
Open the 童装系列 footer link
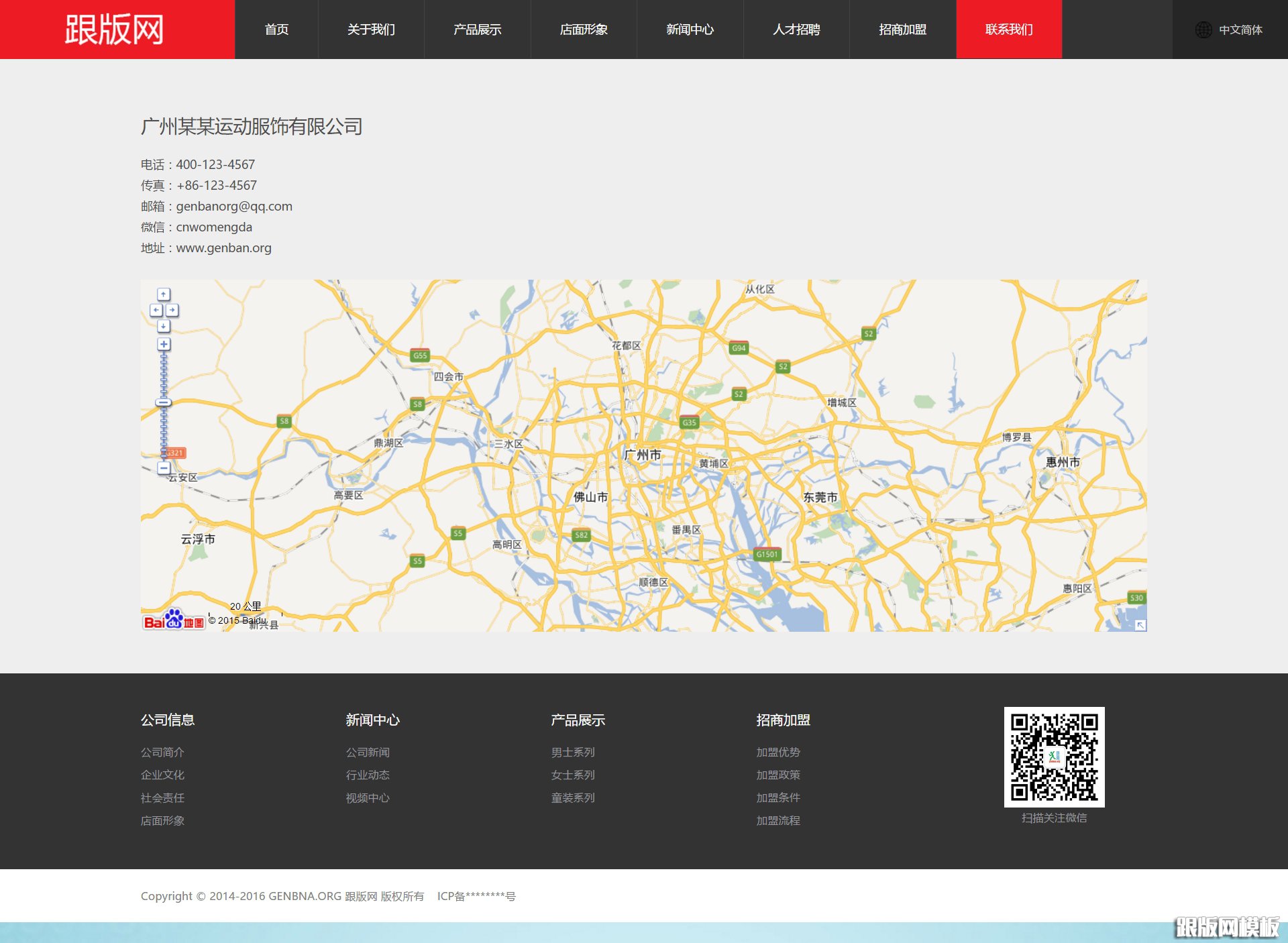pyautogui.click(x=573, y=798)
